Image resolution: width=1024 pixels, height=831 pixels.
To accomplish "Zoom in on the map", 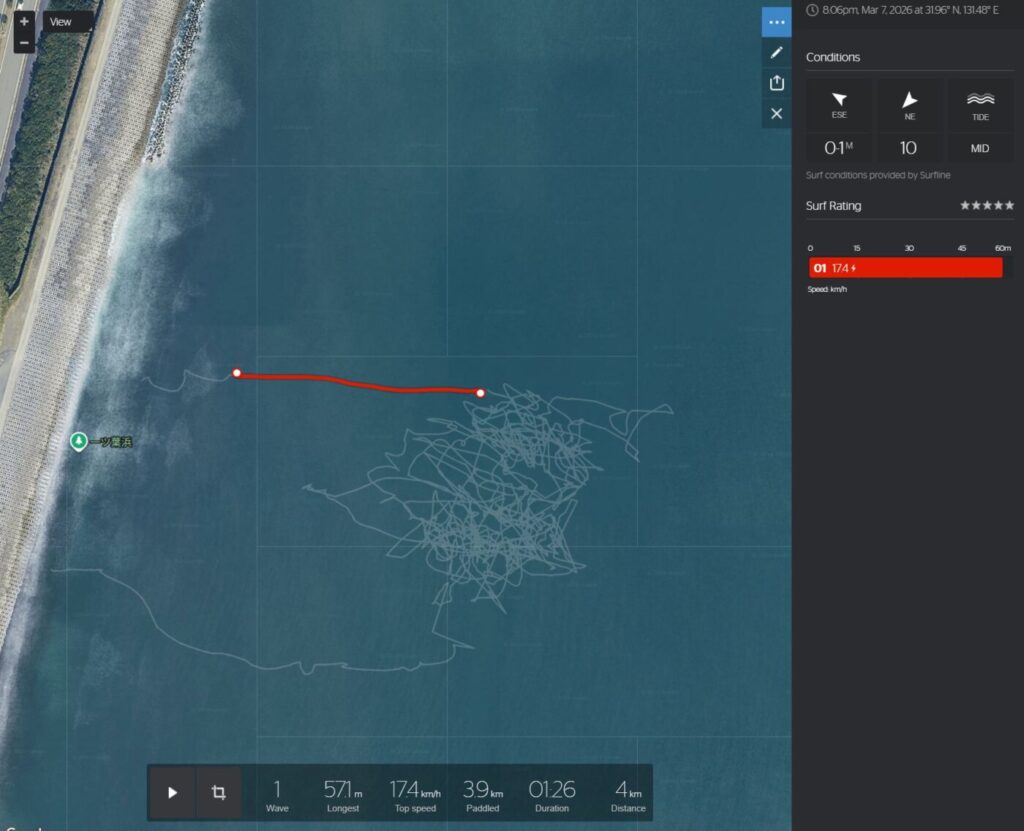I will click(x=24, y=21).
